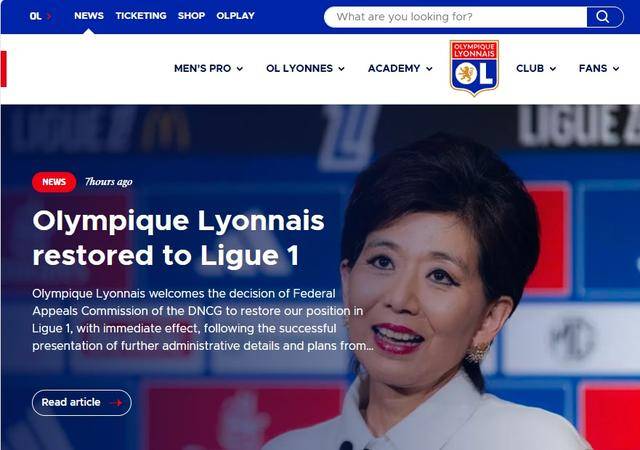Select the SHOP menu item
The width and height of the screenshot is (640, 450).
pyautogui.click(x=191, y=16)
